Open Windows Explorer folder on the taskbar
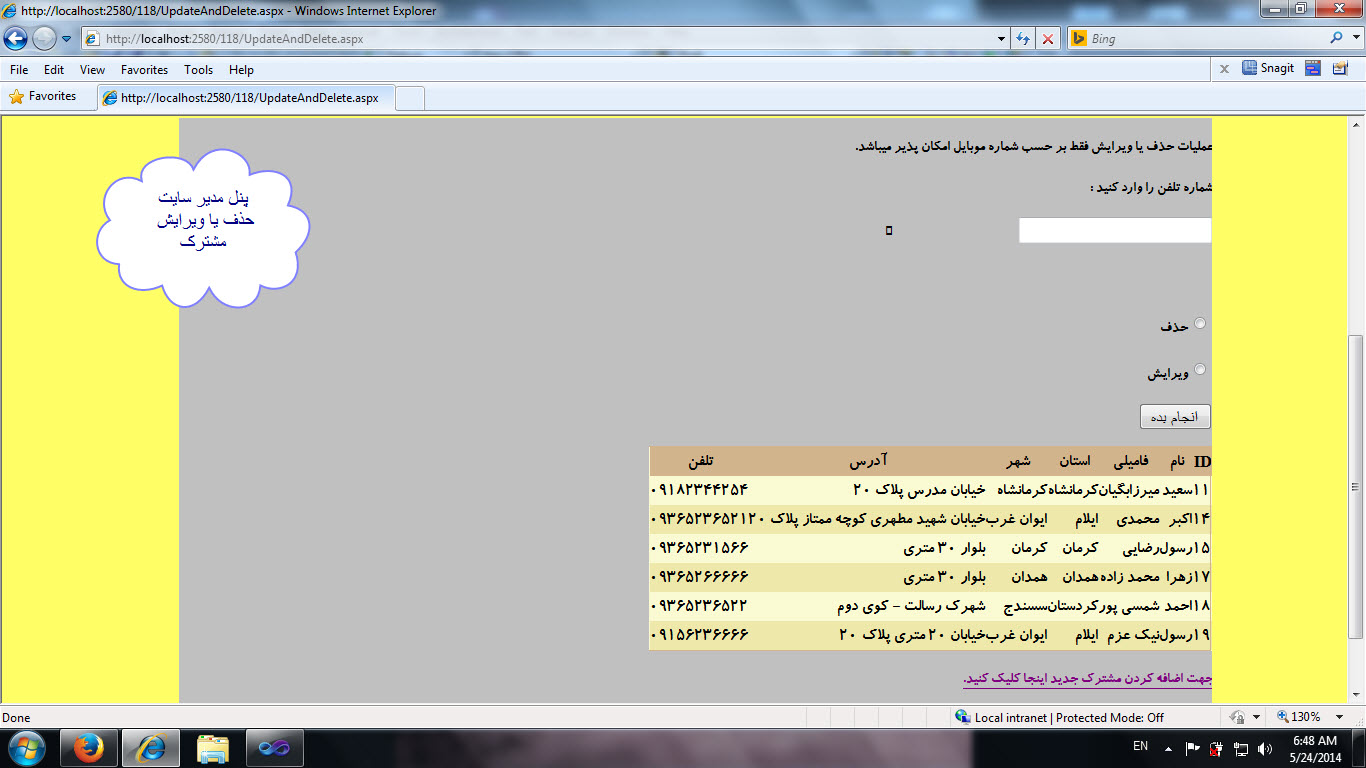The width and height of the screenshot is (1366, 768). pyautogui.click(x=213, y=748)
